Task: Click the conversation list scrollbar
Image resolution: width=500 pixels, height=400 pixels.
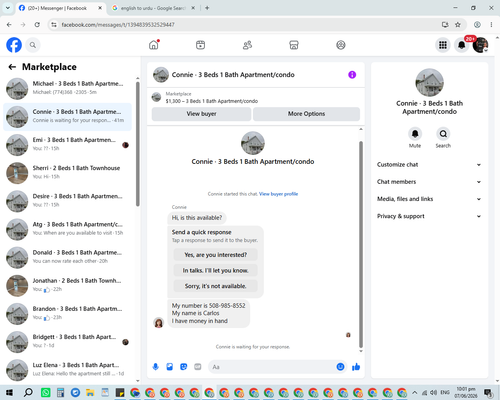Action: coord(138,144)
